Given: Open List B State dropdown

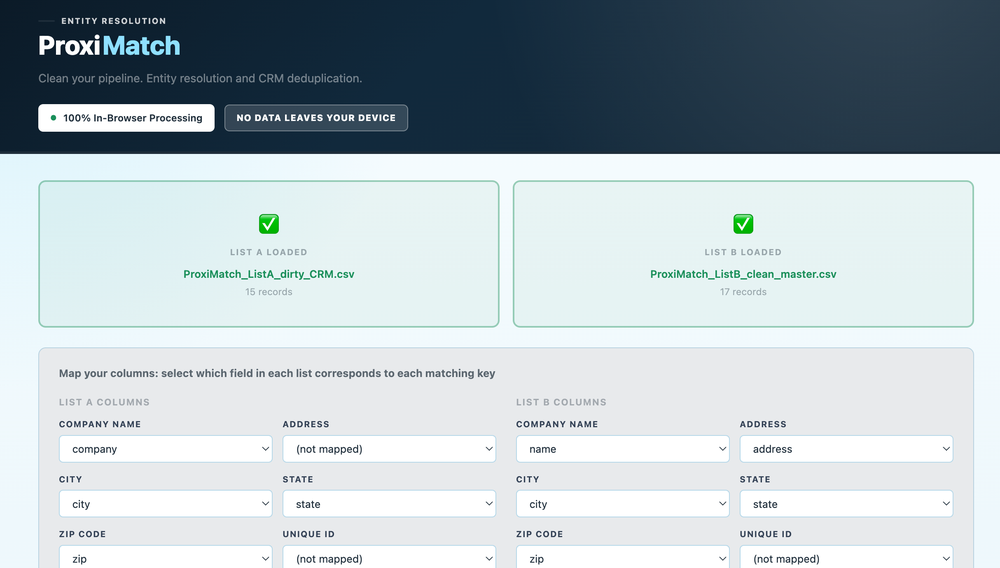Looking at the screenshot, I should tap(846, 504).
